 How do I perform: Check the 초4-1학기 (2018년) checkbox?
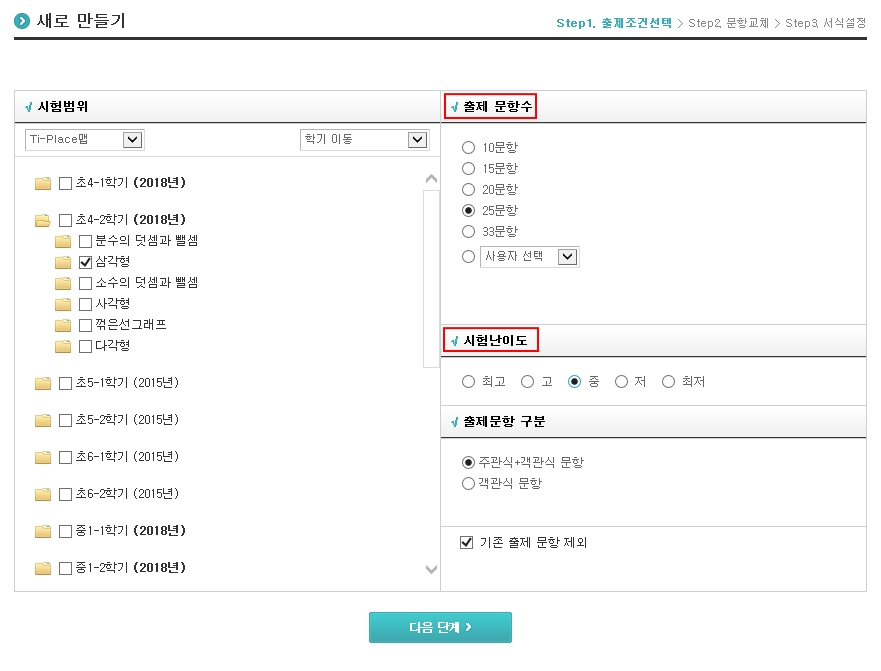click(65, 183)
